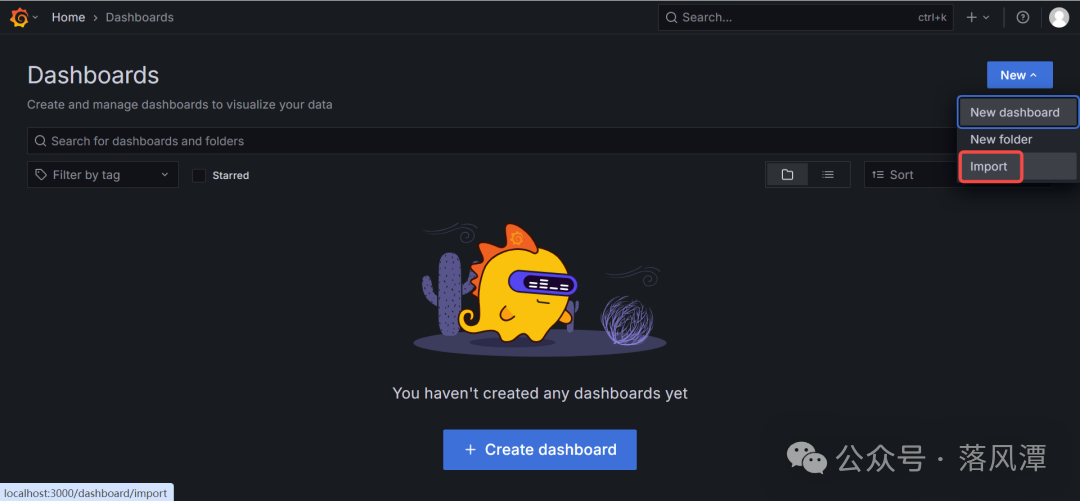Collapse the blue New button menu

1019,75
